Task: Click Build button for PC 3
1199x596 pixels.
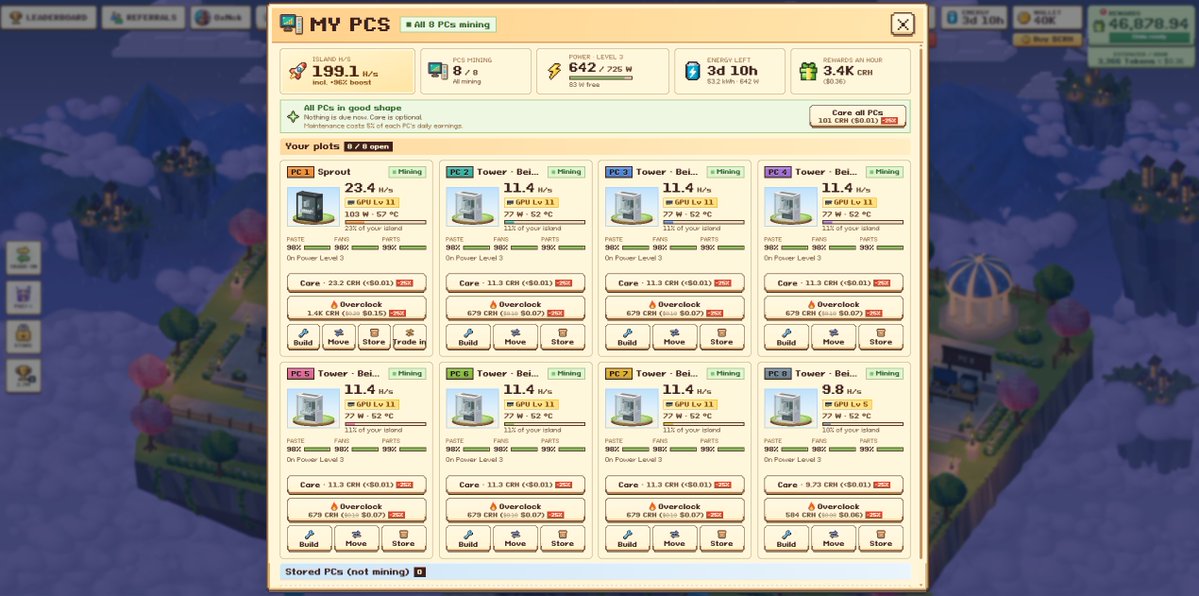Action: [x=627, y=337]
